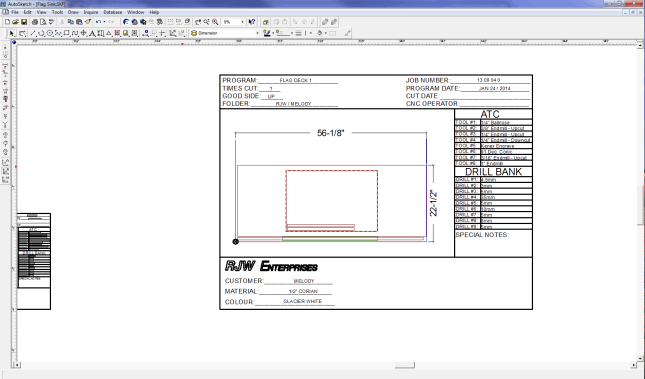Open the Inquire menu
645x379 pixels.
[91, 12]
